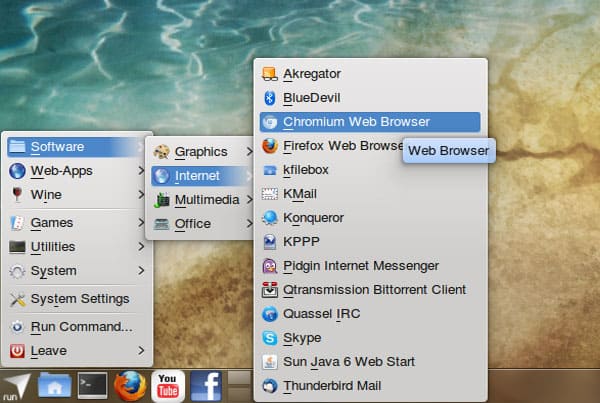This screenshot has width=600, height=403.
Task: Click the Firefox icon in Internet menu
Action: pos(270,146)
